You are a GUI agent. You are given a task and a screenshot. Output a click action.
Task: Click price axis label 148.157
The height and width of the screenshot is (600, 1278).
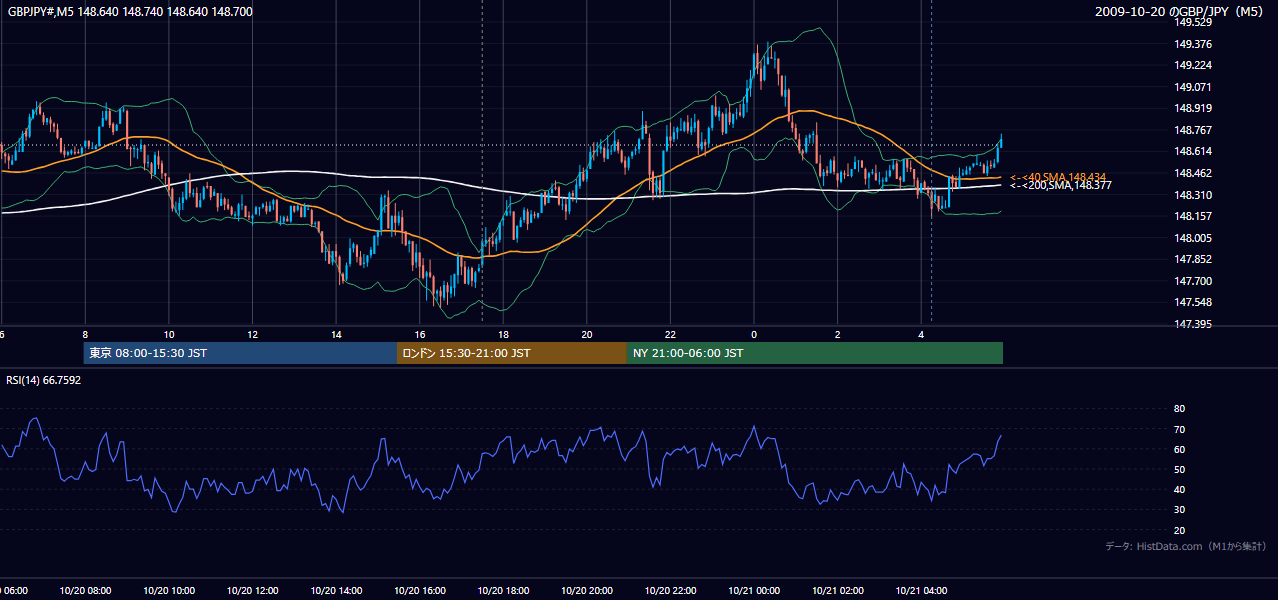pyautogui.click(x=1194, y=216)
